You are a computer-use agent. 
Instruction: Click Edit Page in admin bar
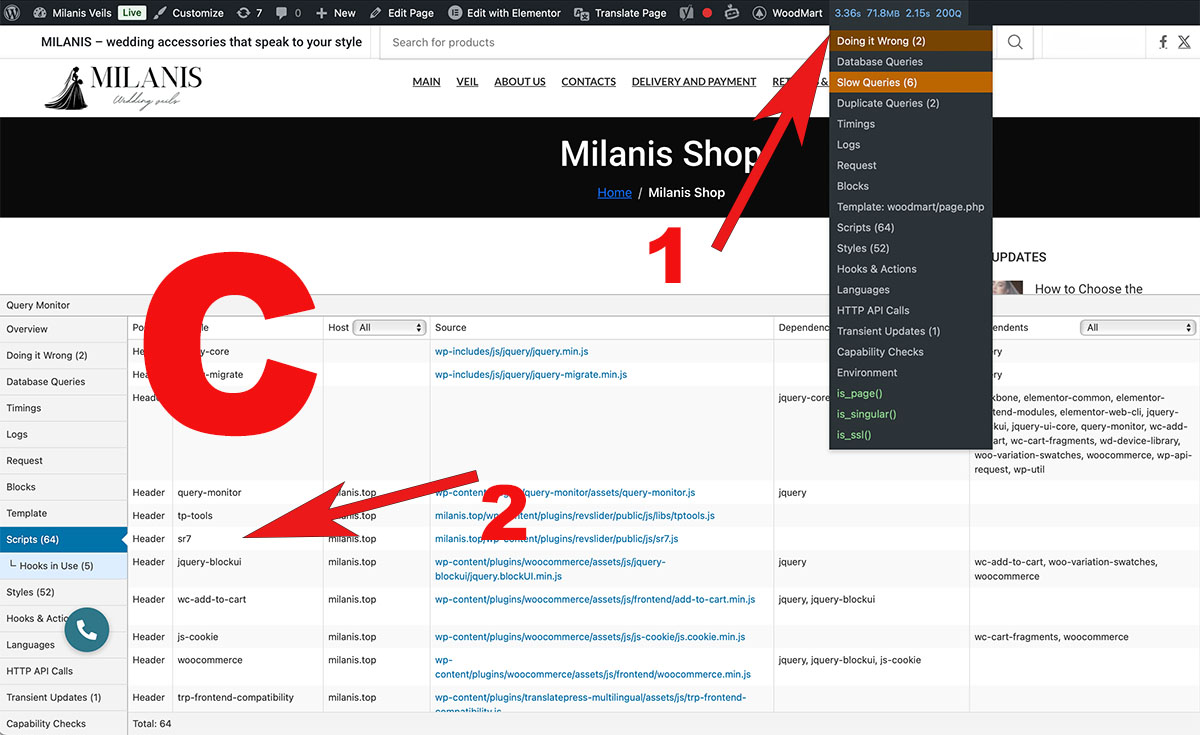tap(401, 13)
